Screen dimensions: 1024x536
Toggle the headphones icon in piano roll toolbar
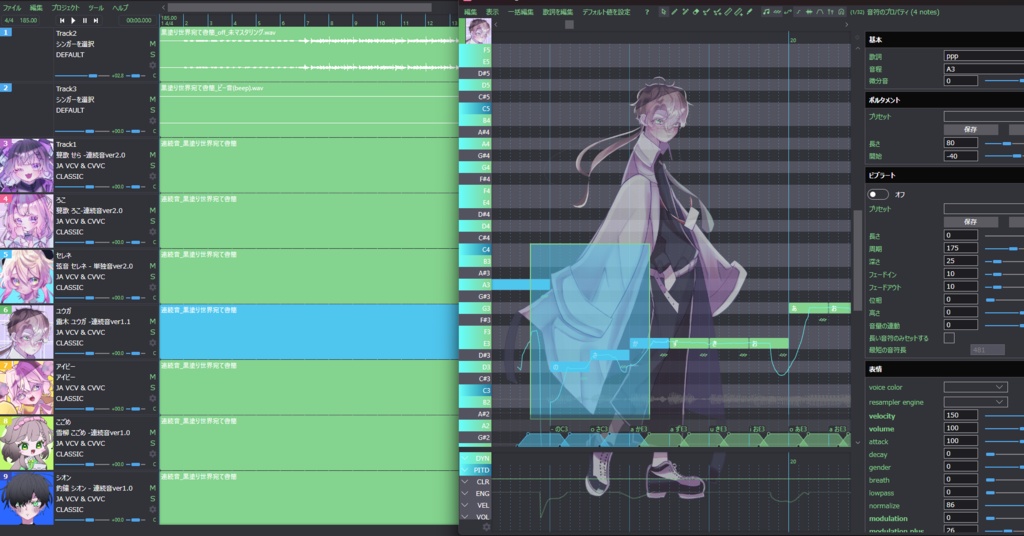coord(840,12)
